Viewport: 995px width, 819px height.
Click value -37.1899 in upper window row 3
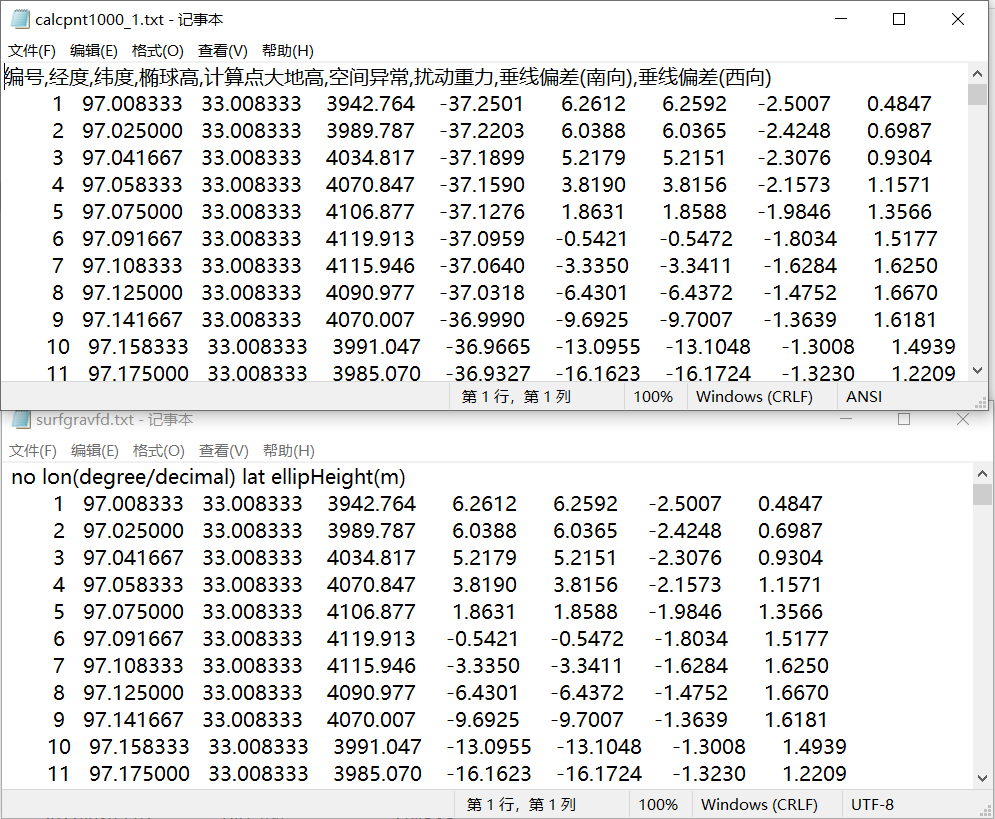tap(482, 158)
